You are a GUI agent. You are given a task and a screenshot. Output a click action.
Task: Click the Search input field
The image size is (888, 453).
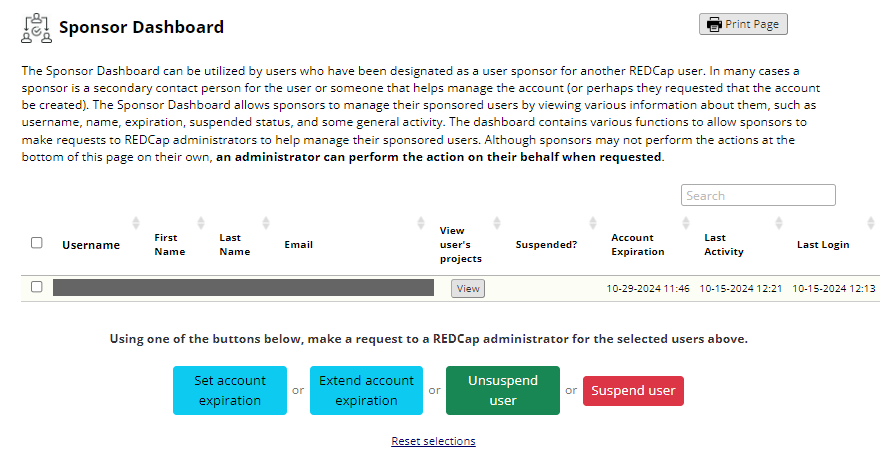point(758,195)
